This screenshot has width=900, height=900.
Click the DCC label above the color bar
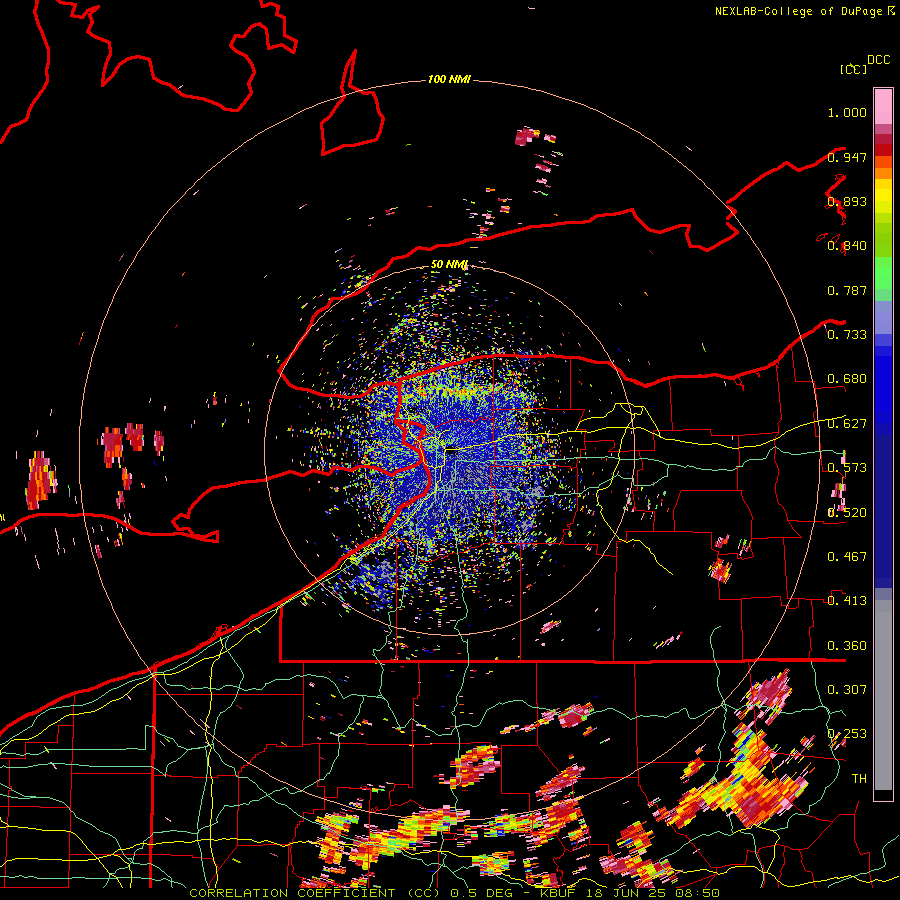(878, 60)
